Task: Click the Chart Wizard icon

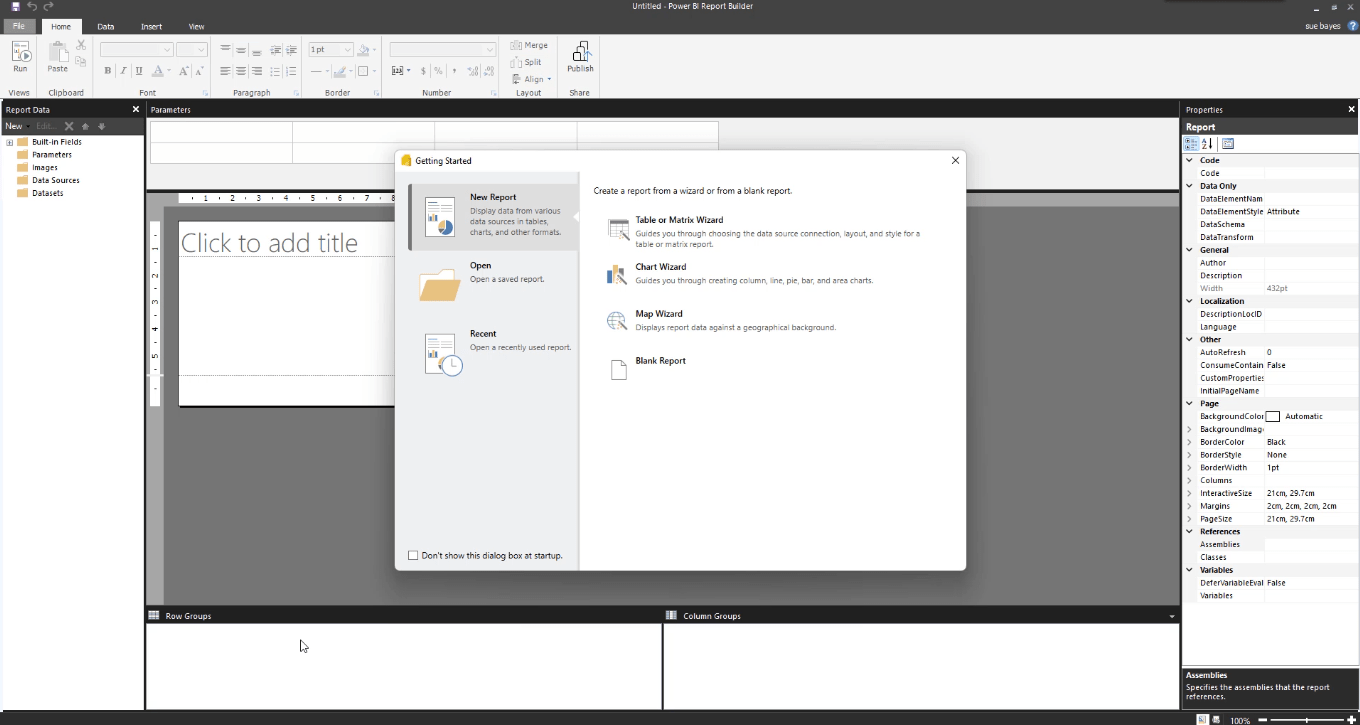Action: tap(617, 274)
